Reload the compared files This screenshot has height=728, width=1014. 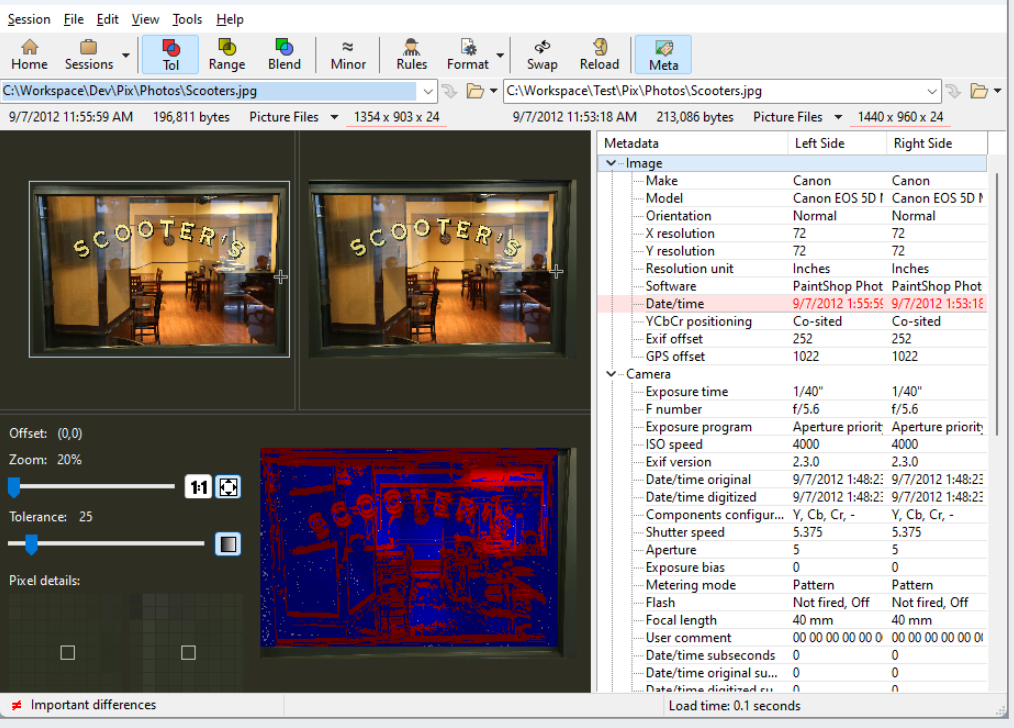(599, 55)
